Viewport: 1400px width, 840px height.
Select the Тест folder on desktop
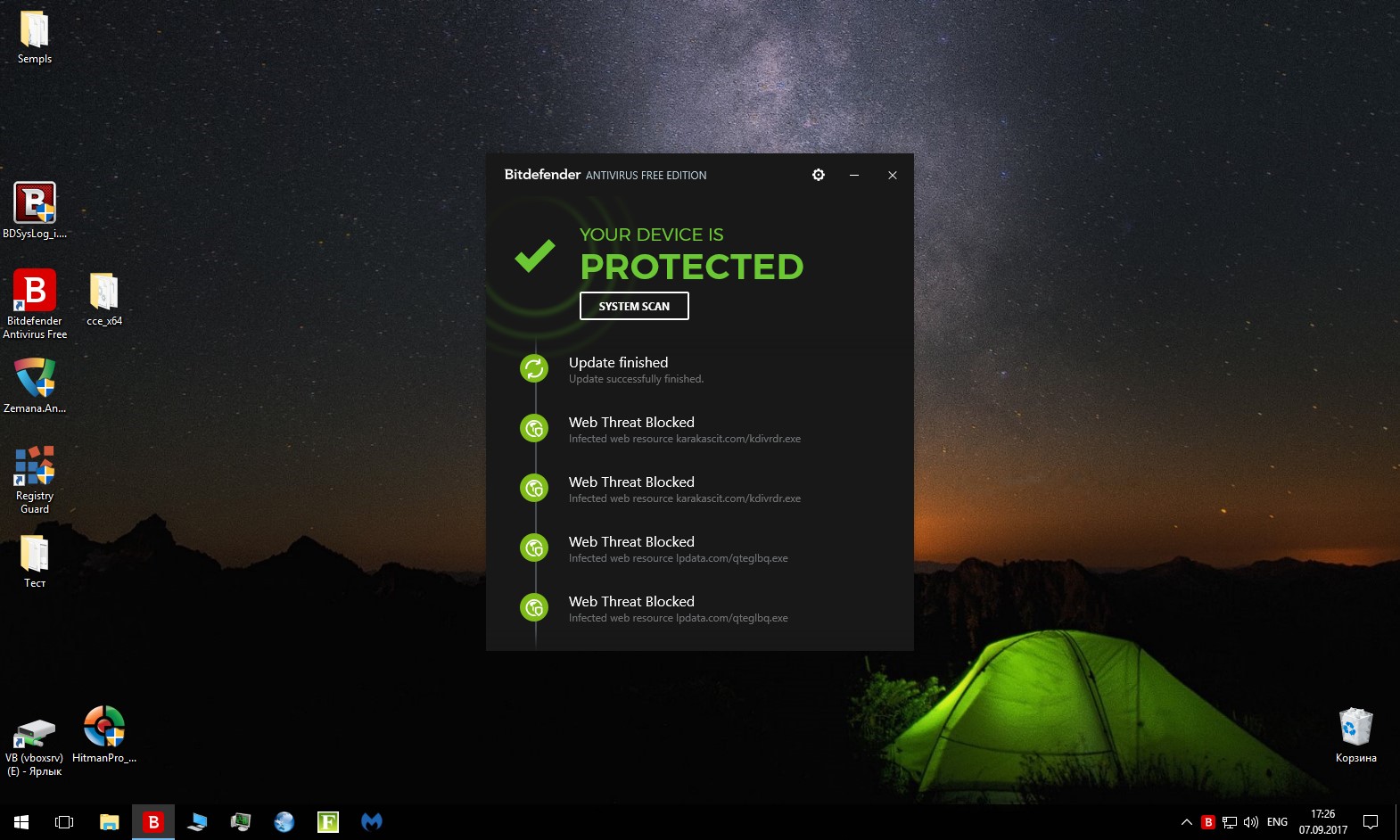(35, 561)
